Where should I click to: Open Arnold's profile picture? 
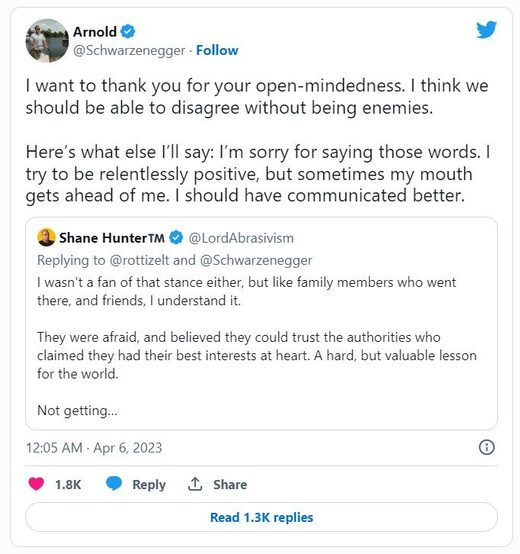(x=47, y=41)
